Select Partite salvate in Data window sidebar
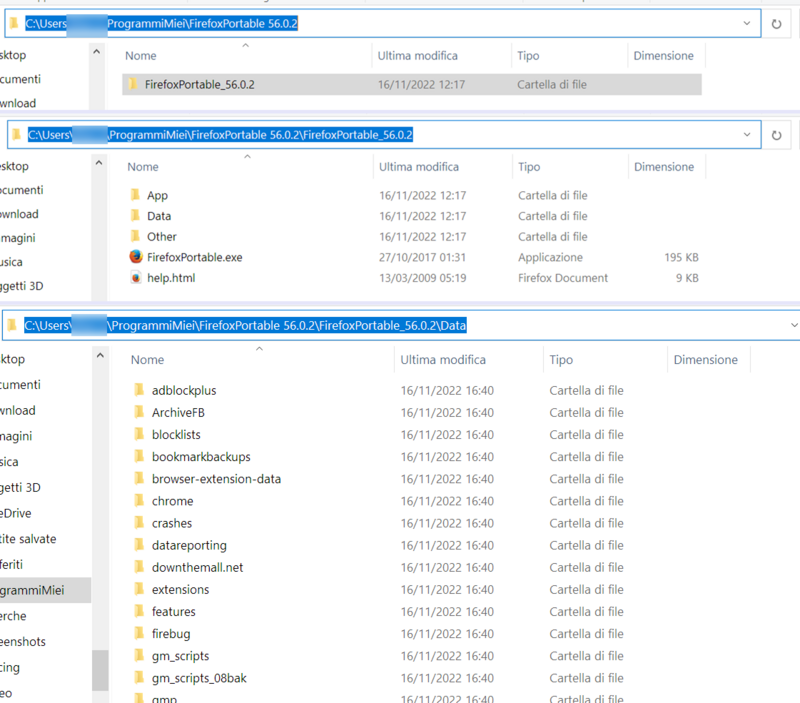This screenshot has width=800, height=703. click(x=28, y=539)
